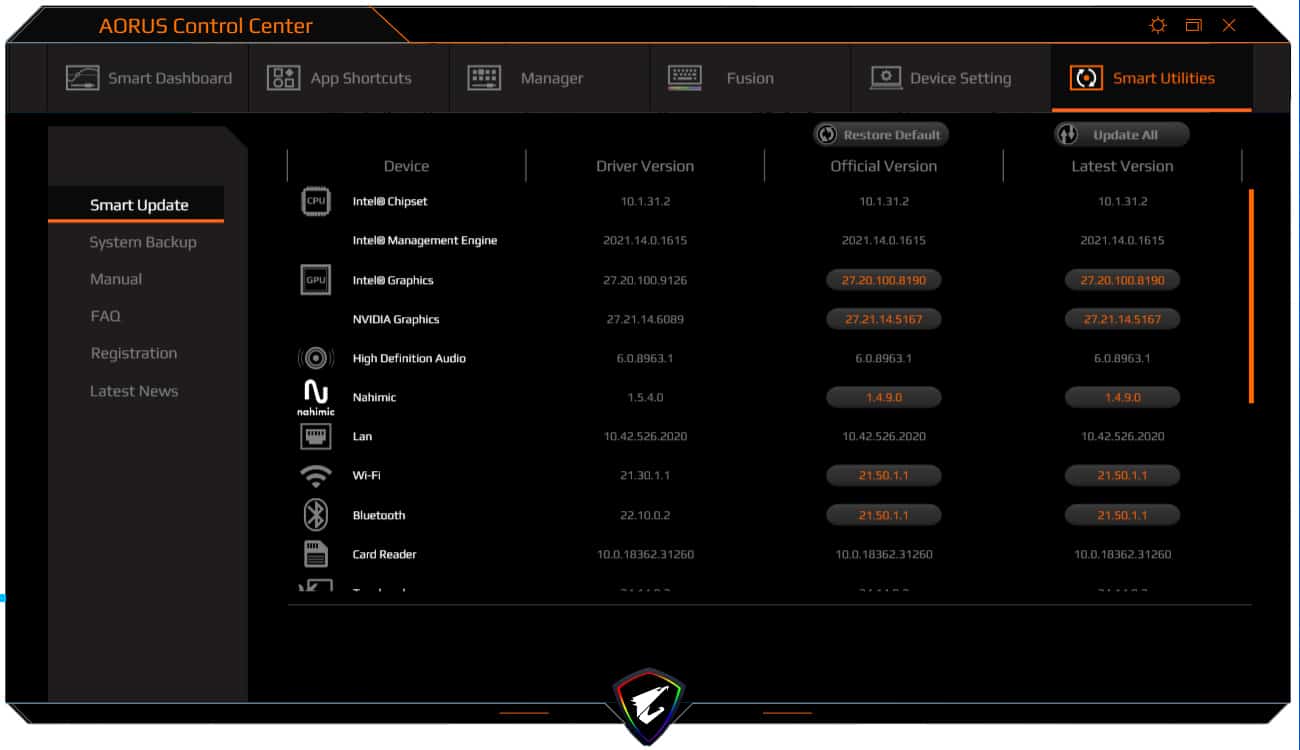
Task: Select the Nahimic audio icon
Action: tap(315, 397)
